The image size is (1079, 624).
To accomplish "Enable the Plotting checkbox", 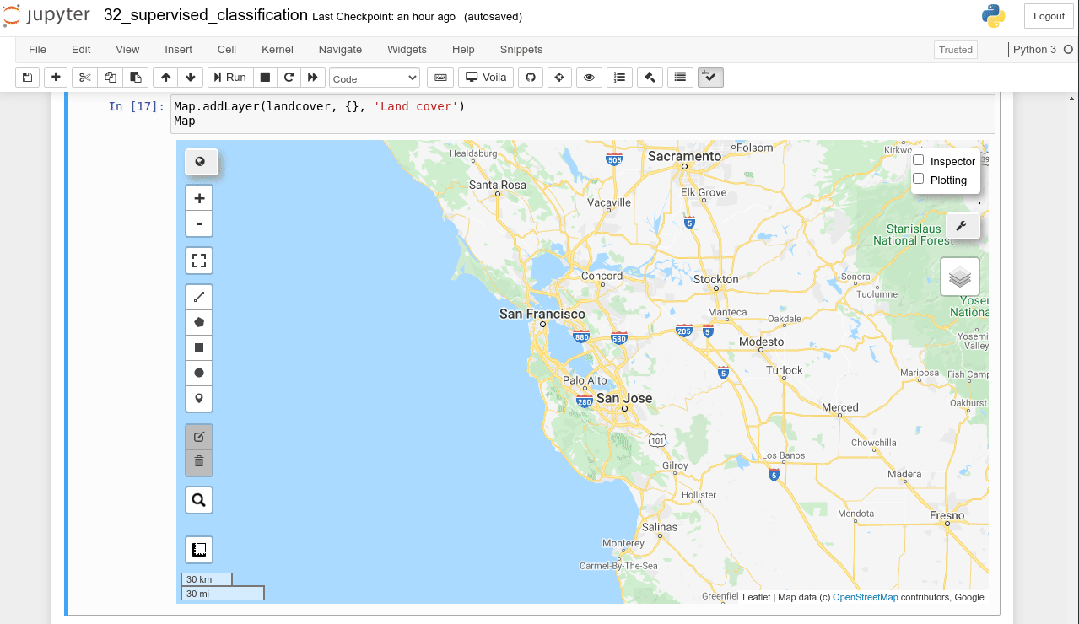I will (x=919, y=179).
